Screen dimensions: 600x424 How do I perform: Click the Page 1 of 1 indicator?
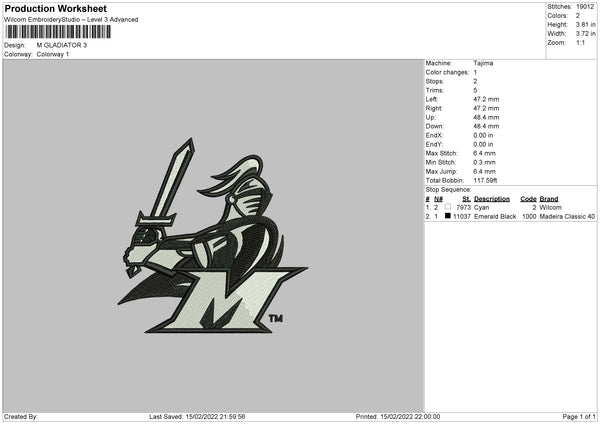(x=579, y=417)
